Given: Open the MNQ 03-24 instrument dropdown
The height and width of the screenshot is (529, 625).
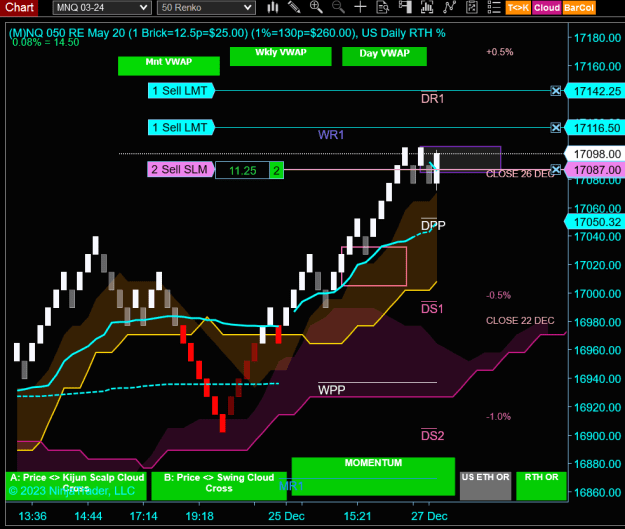Looking at the screenshot, I should pos(102,8).
